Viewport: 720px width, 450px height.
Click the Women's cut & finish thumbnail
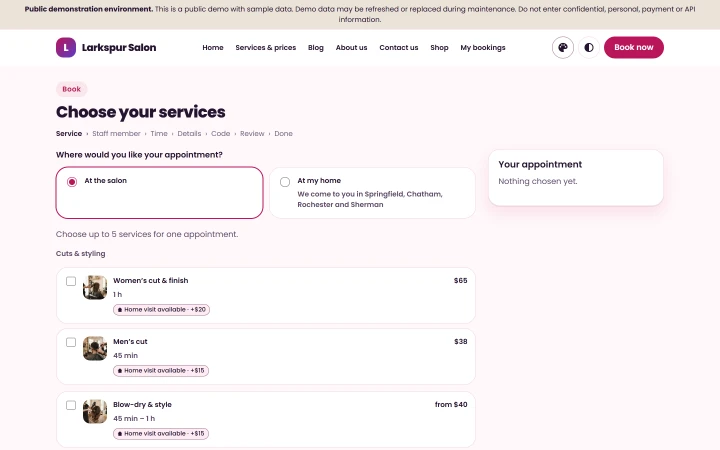pos(95,287)
